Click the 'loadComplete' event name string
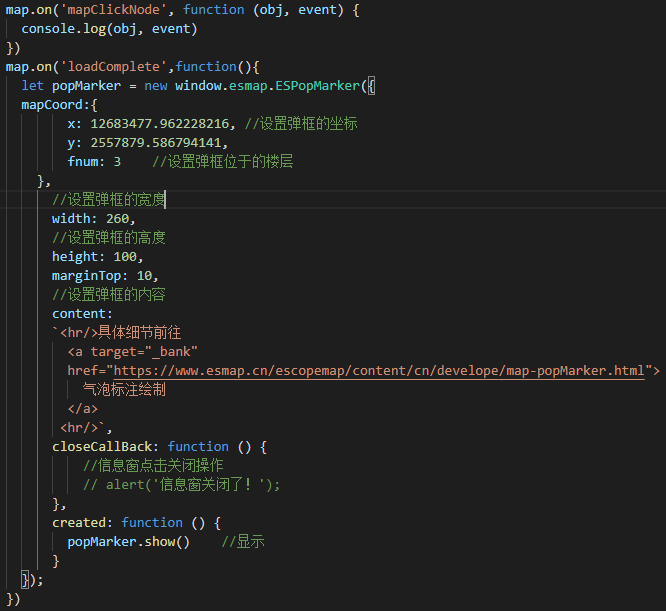The height and width of the screenshot is (611, 666). 113,67
